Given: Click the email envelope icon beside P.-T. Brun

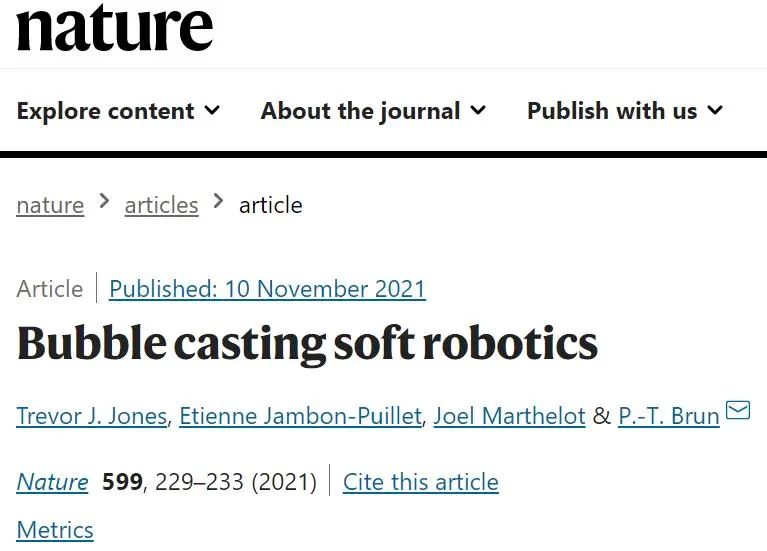Looking at the screenshot, I should click(738, 410).
